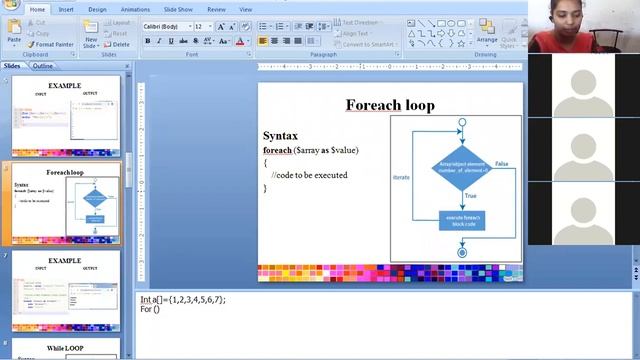Shrink font size with the small A
Image resolution: width=640 pixels, height=360 pixels.
232,27
